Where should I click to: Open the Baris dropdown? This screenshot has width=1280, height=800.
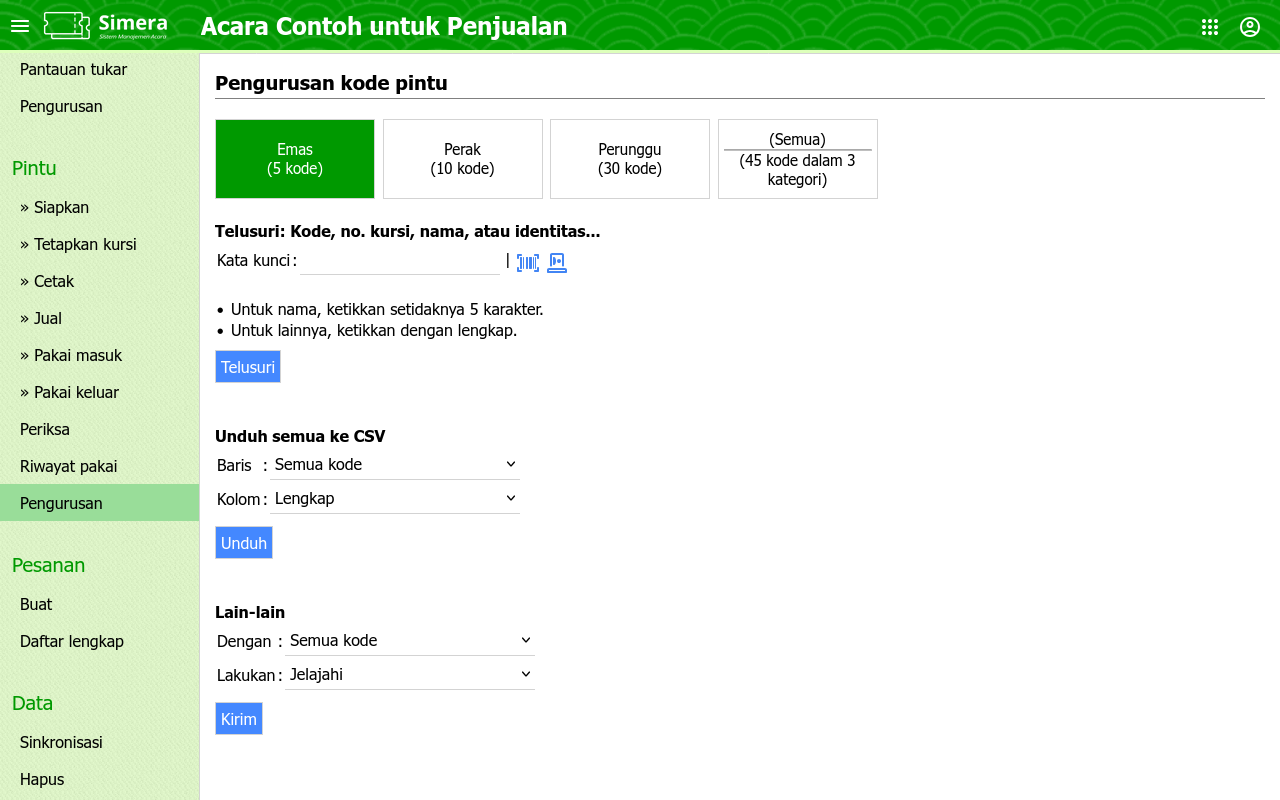(395, 465)
